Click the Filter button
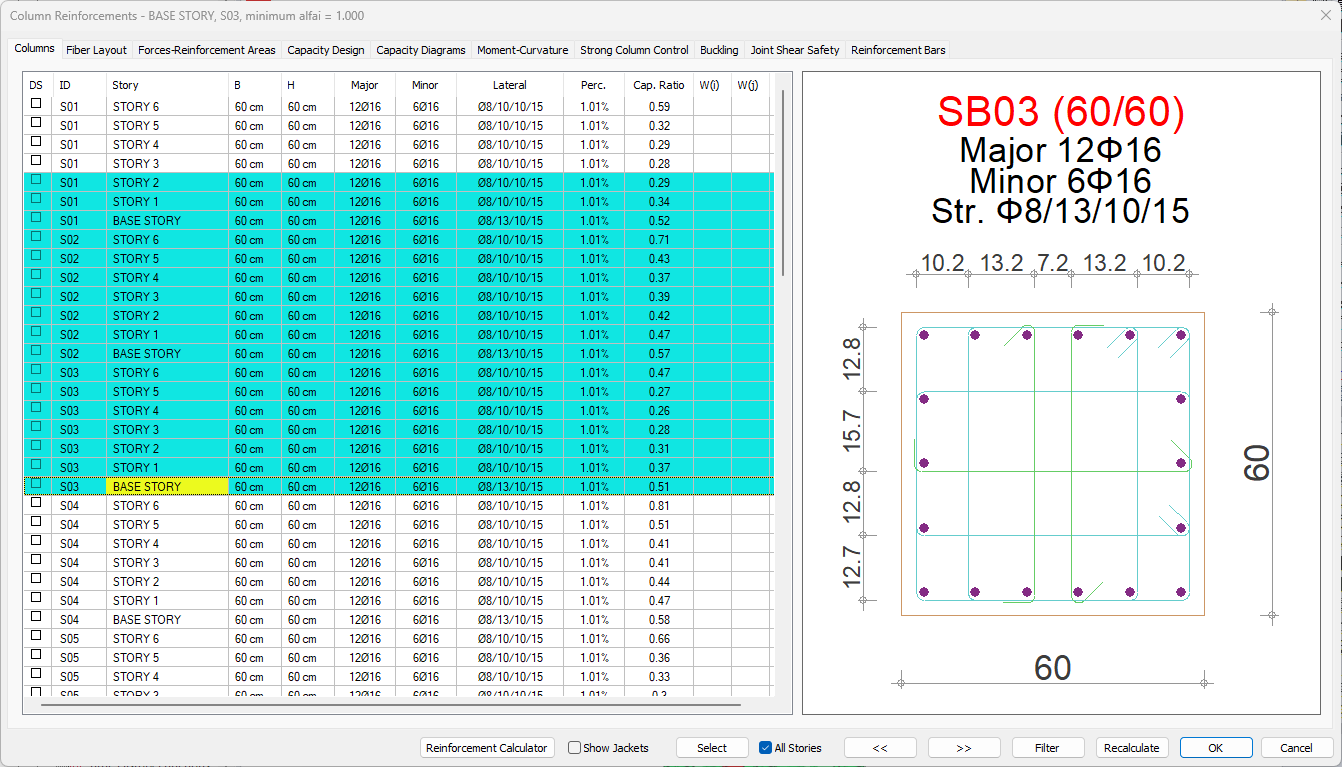Viewport: 1342px width, 767px height. 1047,748
